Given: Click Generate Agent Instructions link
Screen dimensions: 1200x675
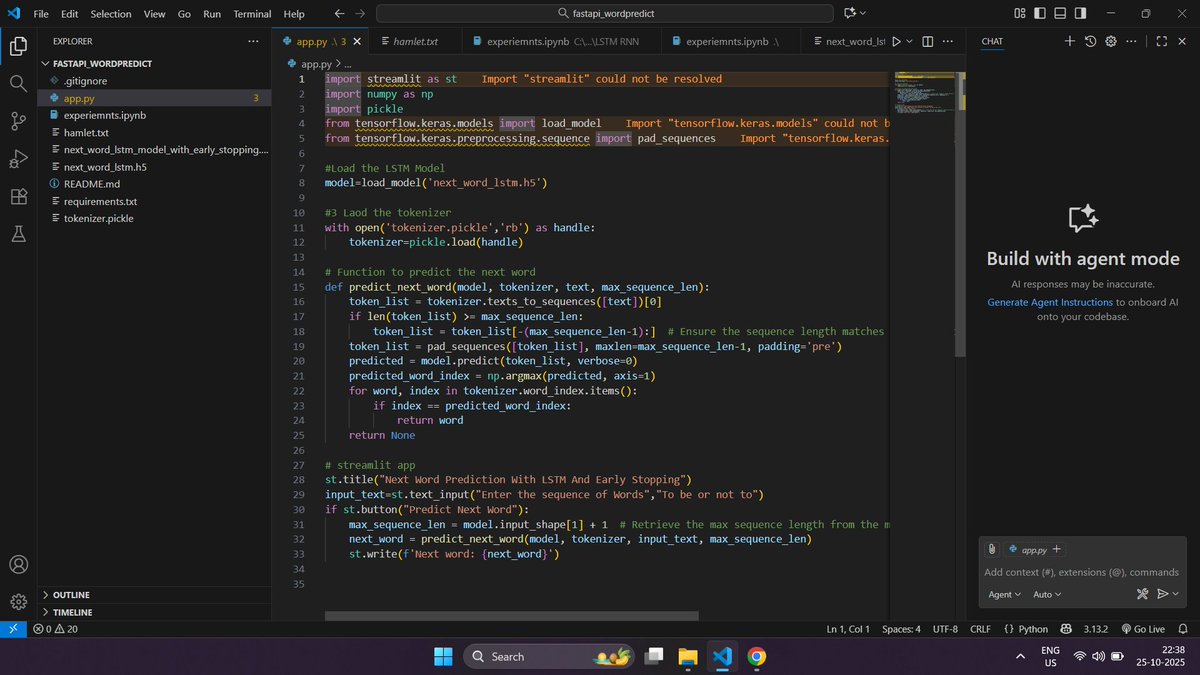Looking at the screenshot, I should point(1050,302).
